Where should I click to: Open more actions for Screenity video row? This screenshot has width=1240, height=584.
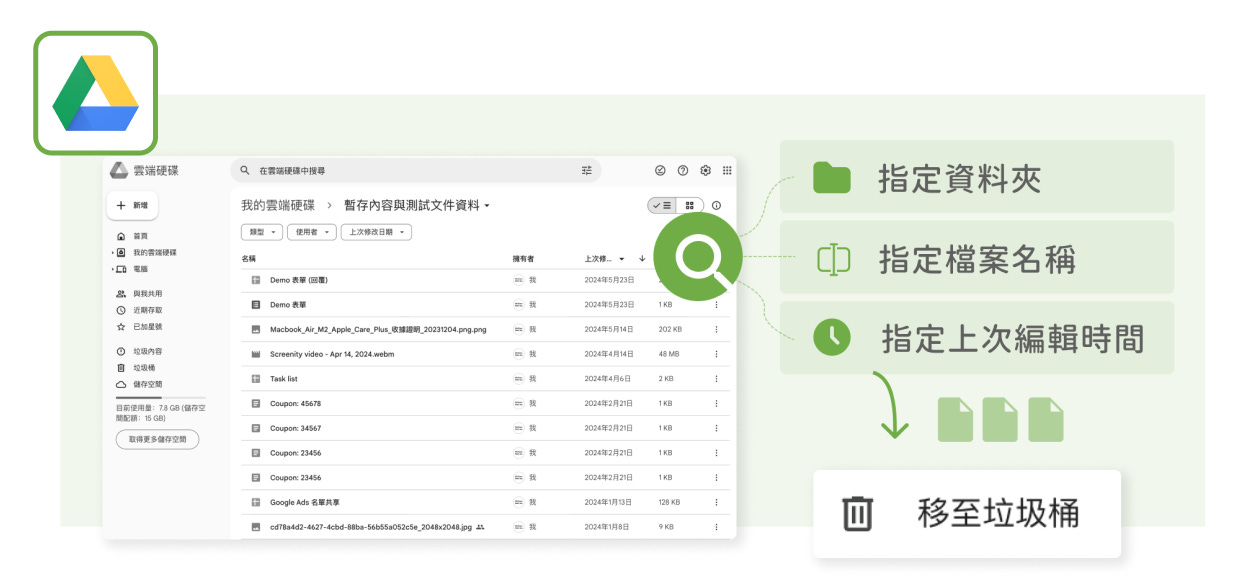tap(716, 354)
